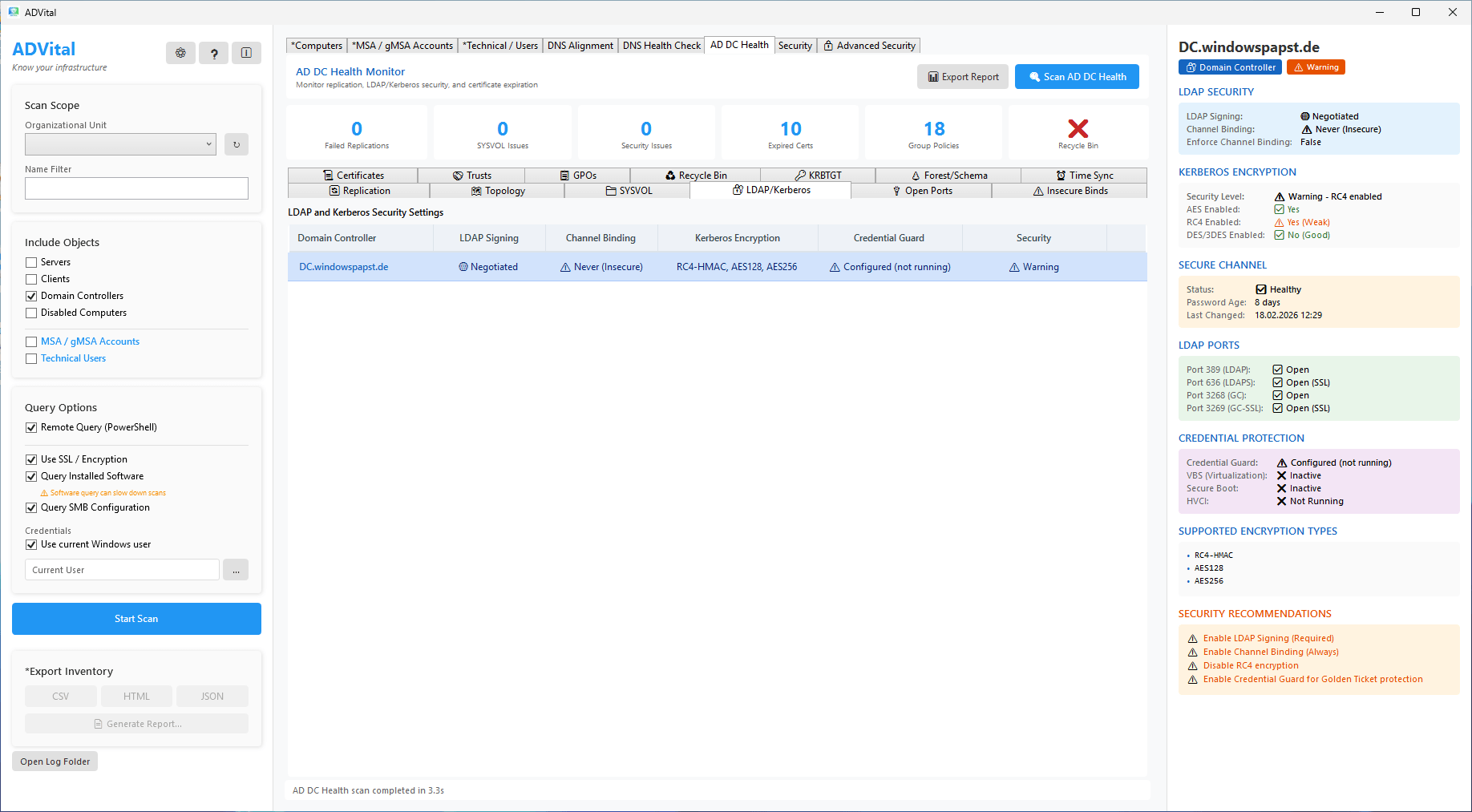Click the red X Recycle Bin status tile
Image resolution: width=1472 pixels, height=812 pixels.
1078,132
